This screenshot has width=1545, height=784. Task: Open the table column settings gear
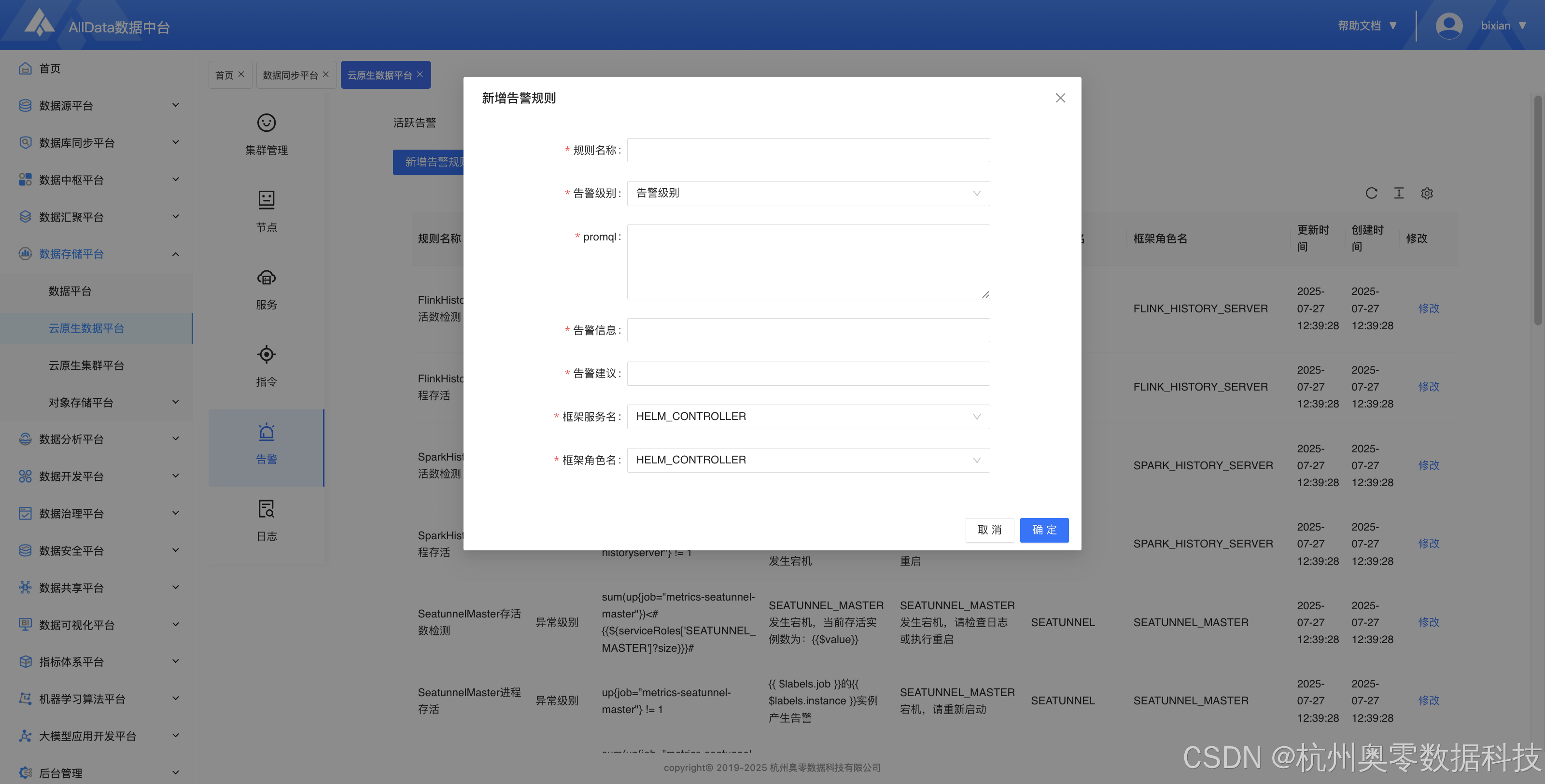tap(1427, 193)
